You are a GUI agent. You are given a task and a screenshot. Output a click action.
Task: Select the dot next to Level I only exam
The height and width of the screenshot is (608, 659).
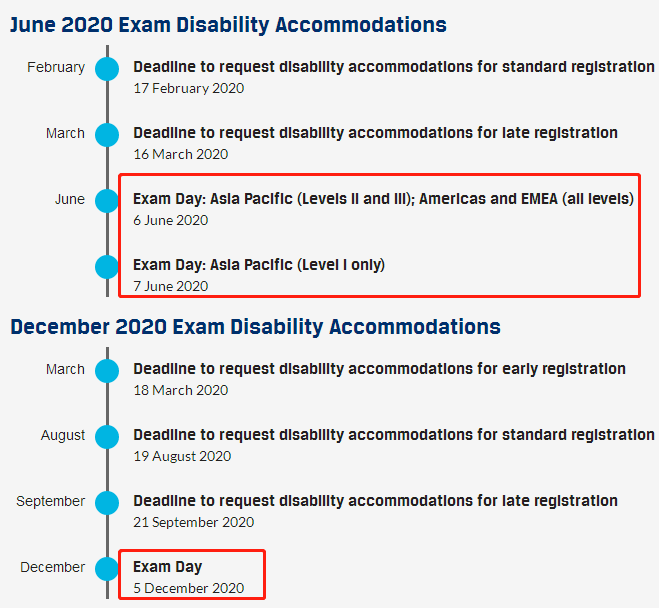[107, 266]
